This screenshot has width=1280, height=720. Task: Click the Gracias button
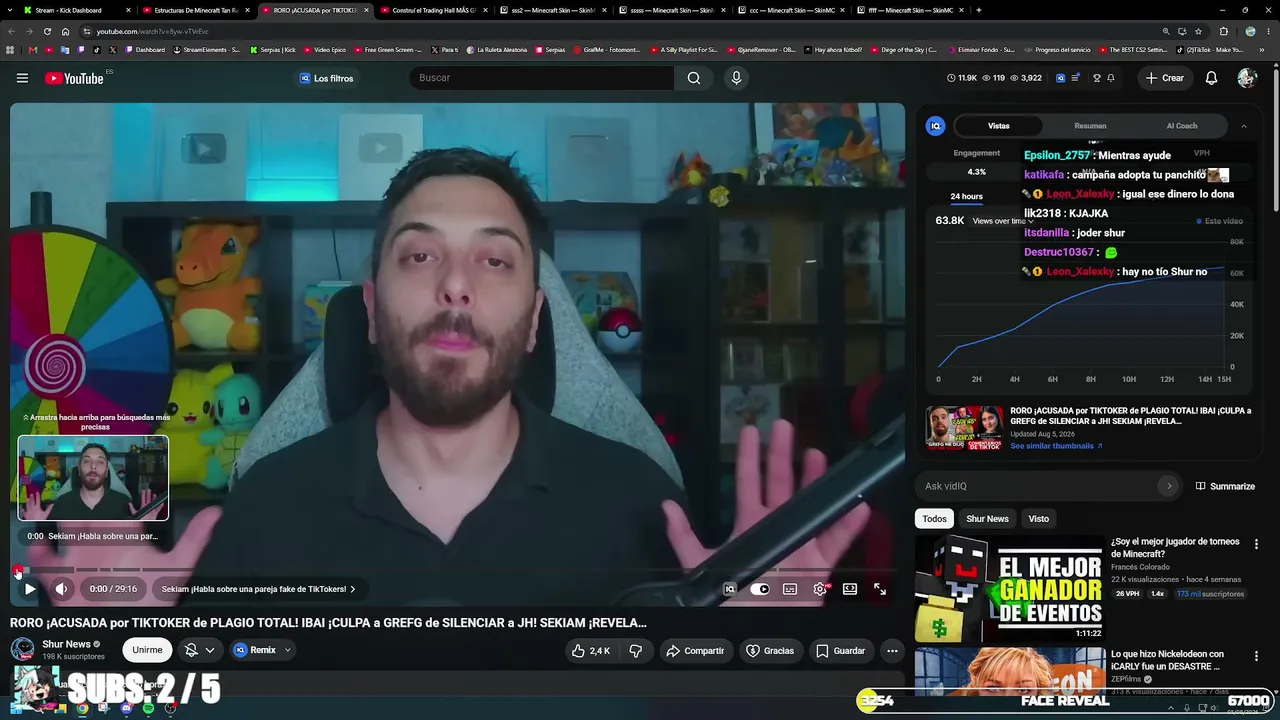click(770, 651)
